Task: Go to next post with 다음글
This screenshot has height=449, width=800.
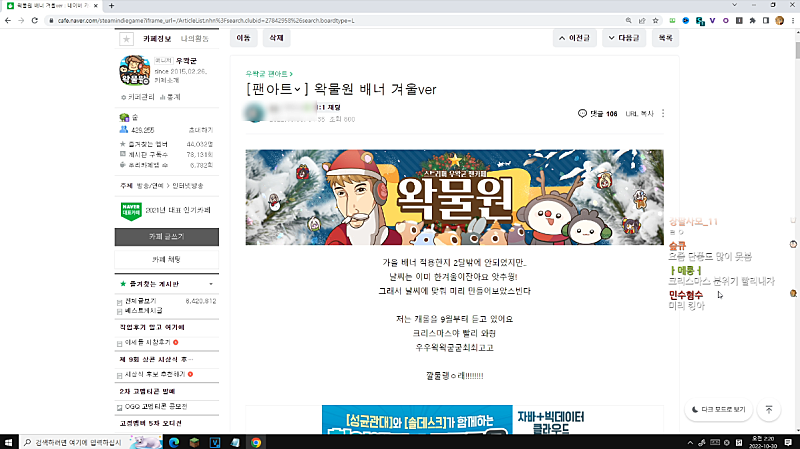Action: tap(623, 38)
